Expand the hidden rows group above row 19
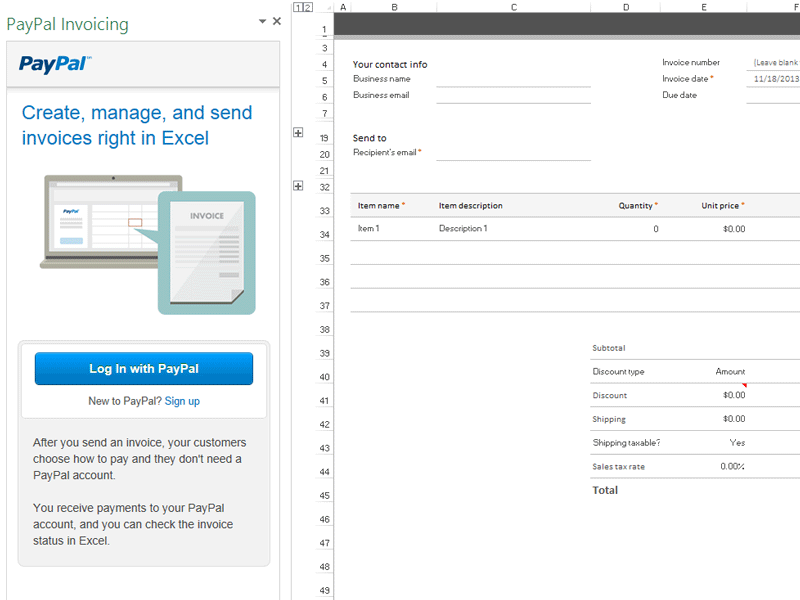 (x=298, y=133)
